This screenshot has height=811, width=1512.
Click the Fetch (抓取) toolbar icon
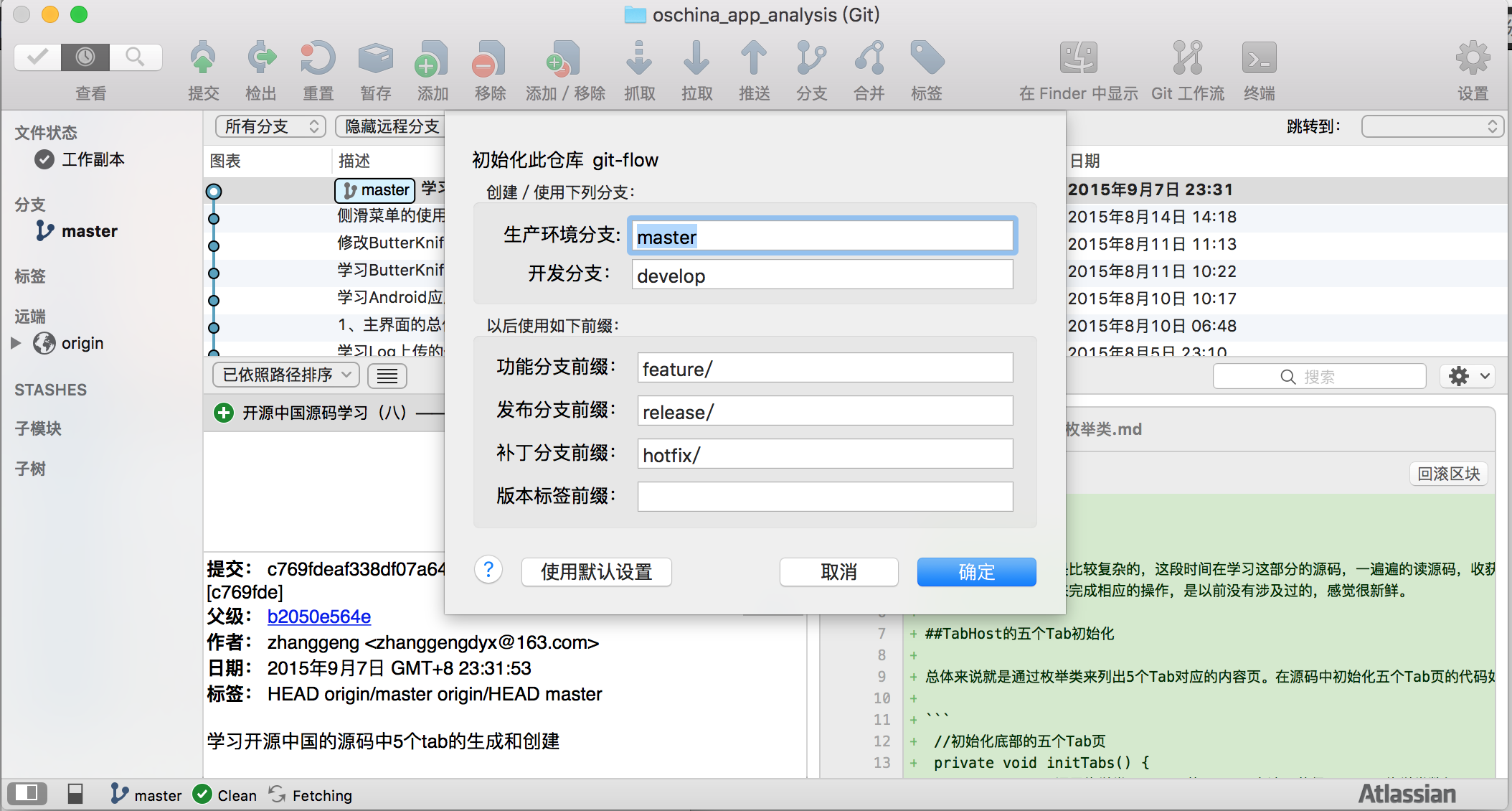point(639,59)
